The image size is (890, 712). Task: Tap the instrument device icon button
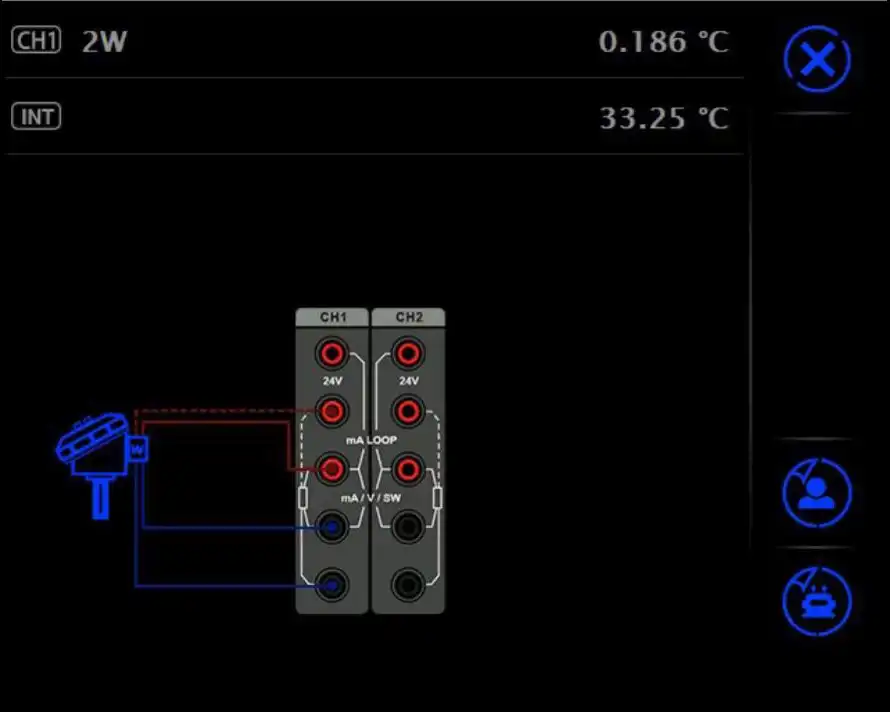pyautogui.click(x=817, y=601)
